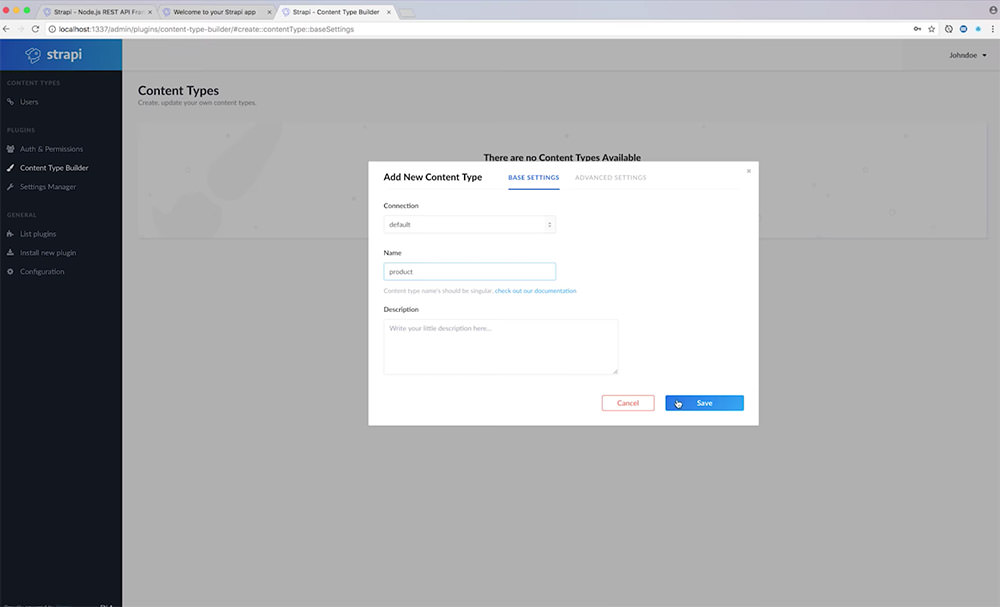
Task: Switch to Base Settings tab
Action: coord(534,178)
